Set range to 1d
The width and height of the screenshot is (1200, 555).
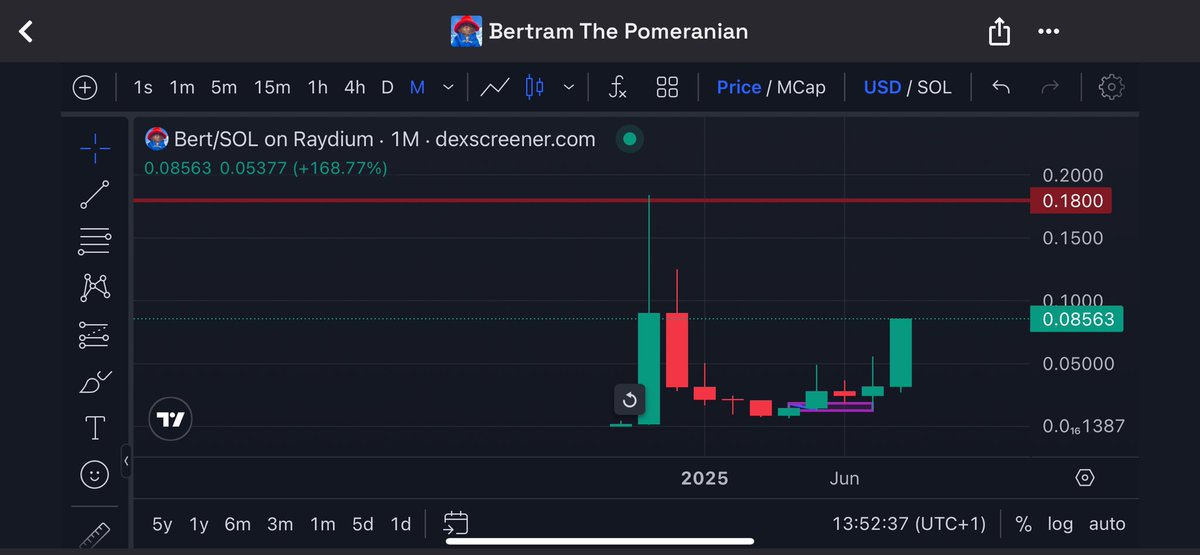click(401, 524)
